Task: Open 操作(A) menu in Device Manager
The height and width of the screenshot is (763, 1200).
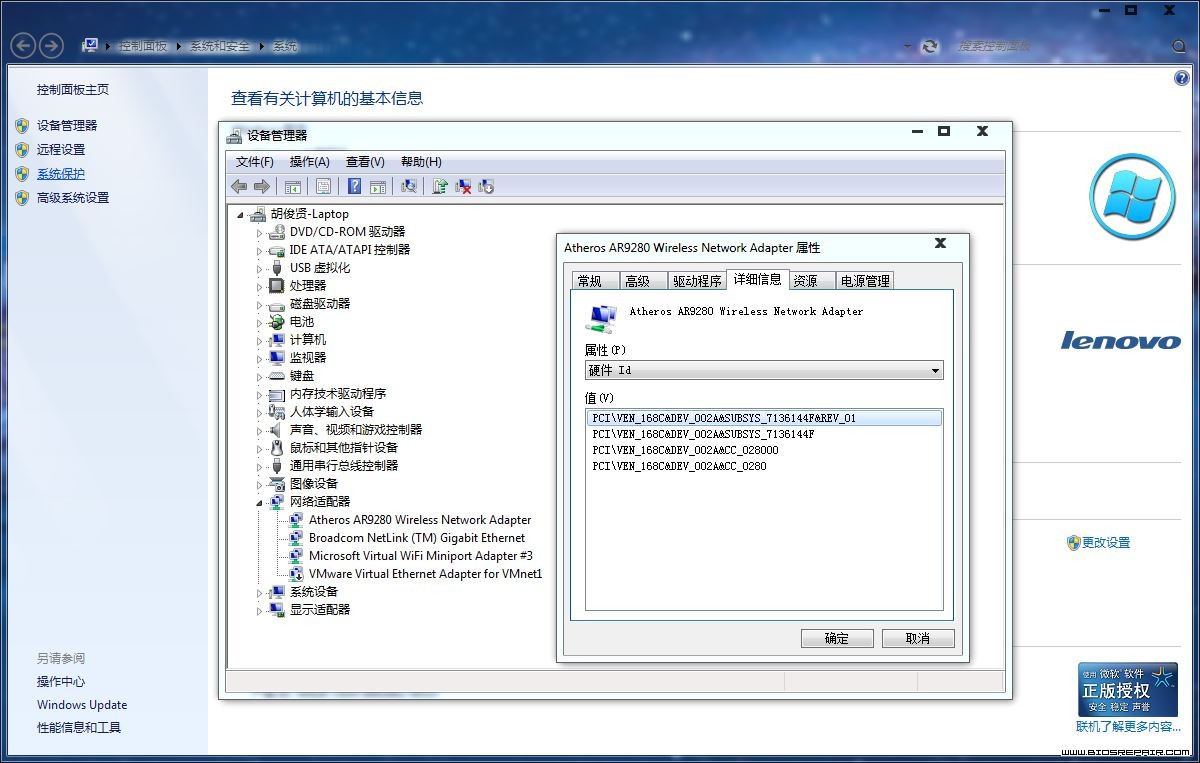Action: point(309,162)
